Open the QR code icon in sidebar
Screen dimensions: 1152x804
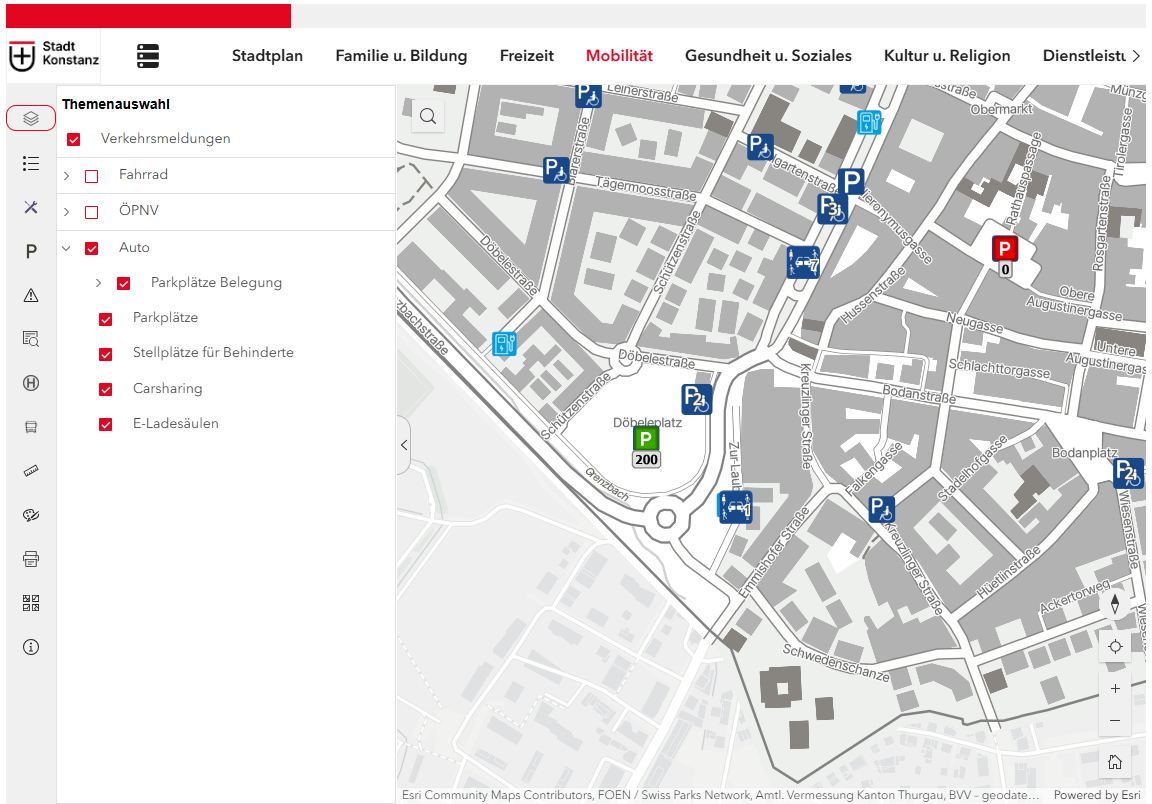tap(30, 602)
